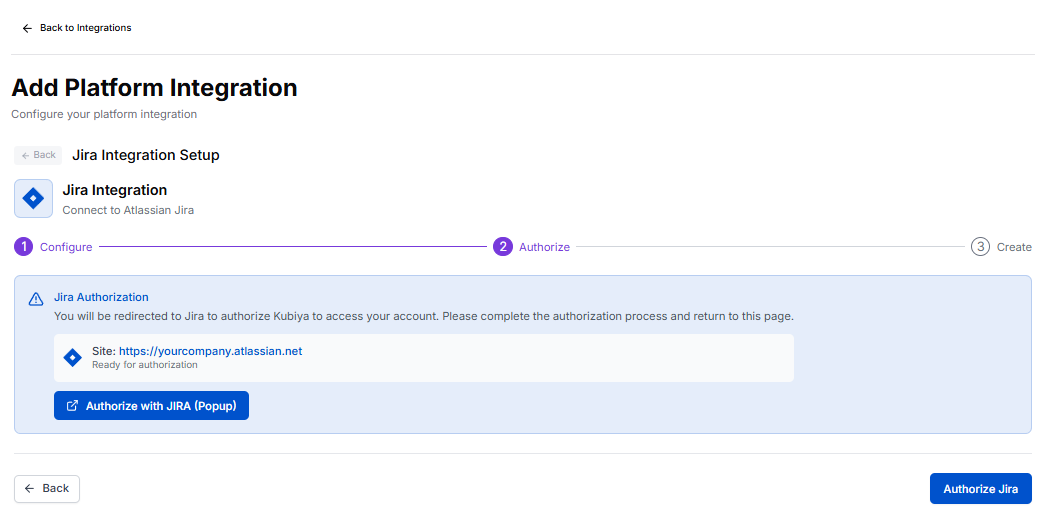Click the warning triangle icon in Jira Authorization
The height and width of the screenshot is (518, 1045).
[x=36, y=299]
